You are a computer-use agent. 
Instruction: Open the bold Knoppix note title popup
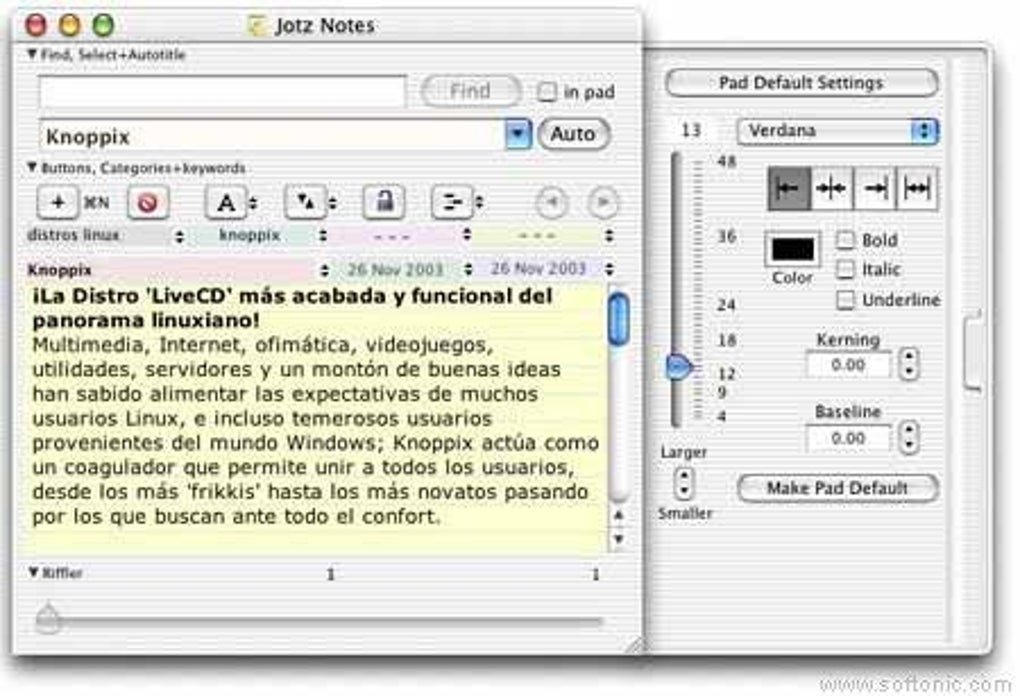[178, 269]
